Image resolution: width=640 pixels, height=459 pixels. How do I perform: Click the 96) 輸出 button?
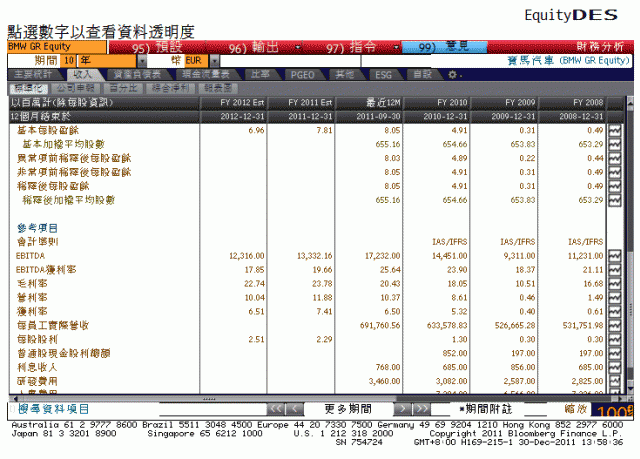point(253,47)
